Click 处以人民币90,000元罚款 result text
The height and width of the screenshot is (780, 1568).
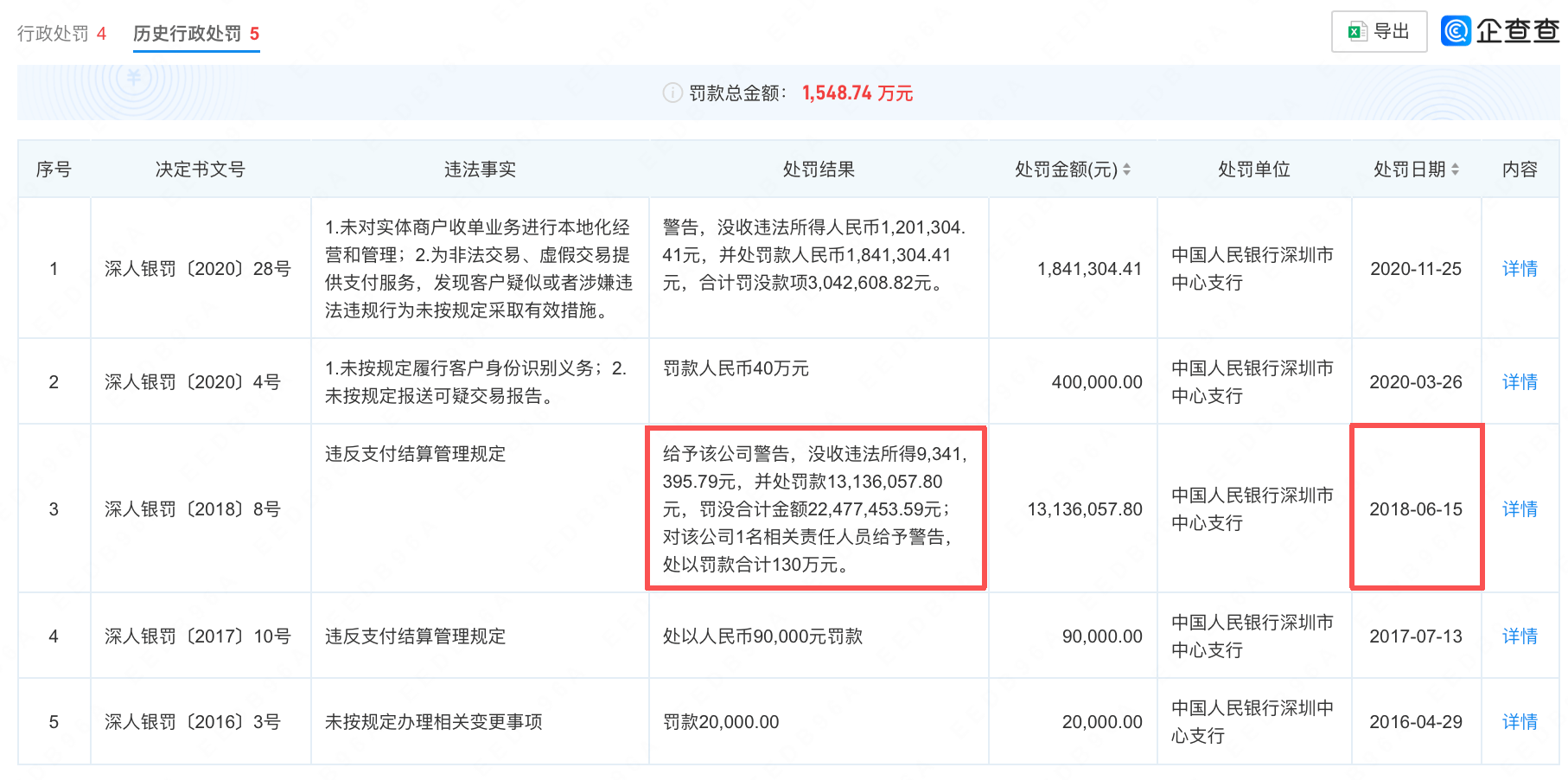click(762, 636)
